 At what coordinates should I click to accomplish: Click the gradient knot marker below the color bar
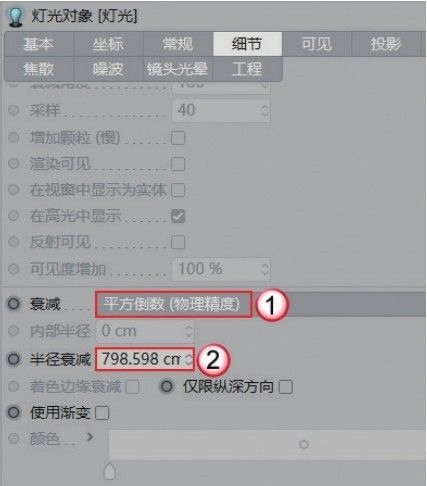click(110, 471)
